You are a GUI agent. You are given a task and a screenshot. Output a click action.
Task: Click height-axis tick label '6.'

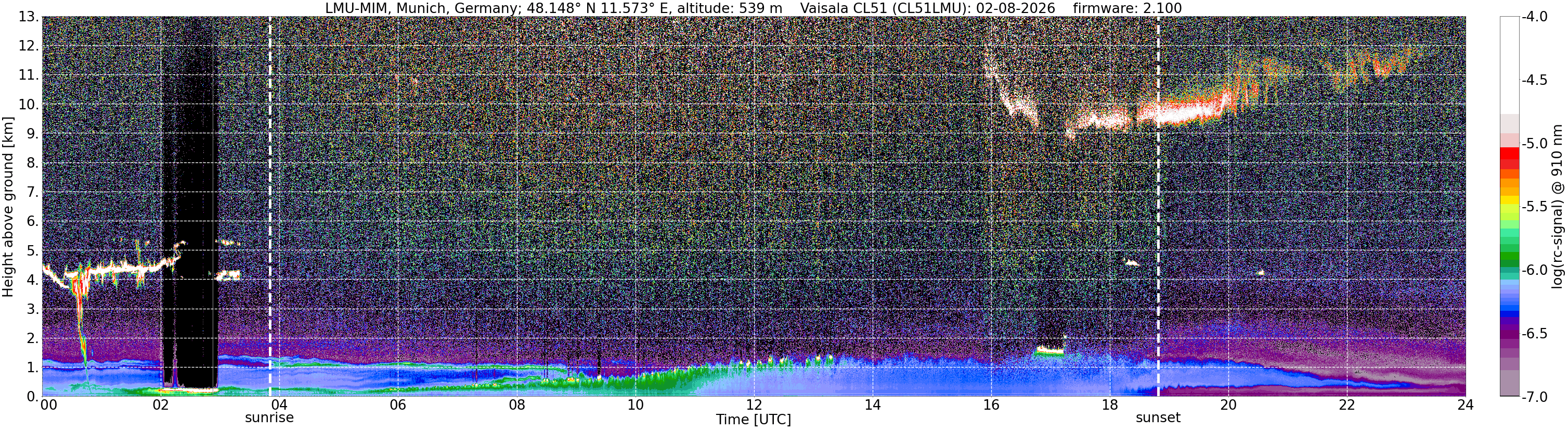click(x=33, y=222)
